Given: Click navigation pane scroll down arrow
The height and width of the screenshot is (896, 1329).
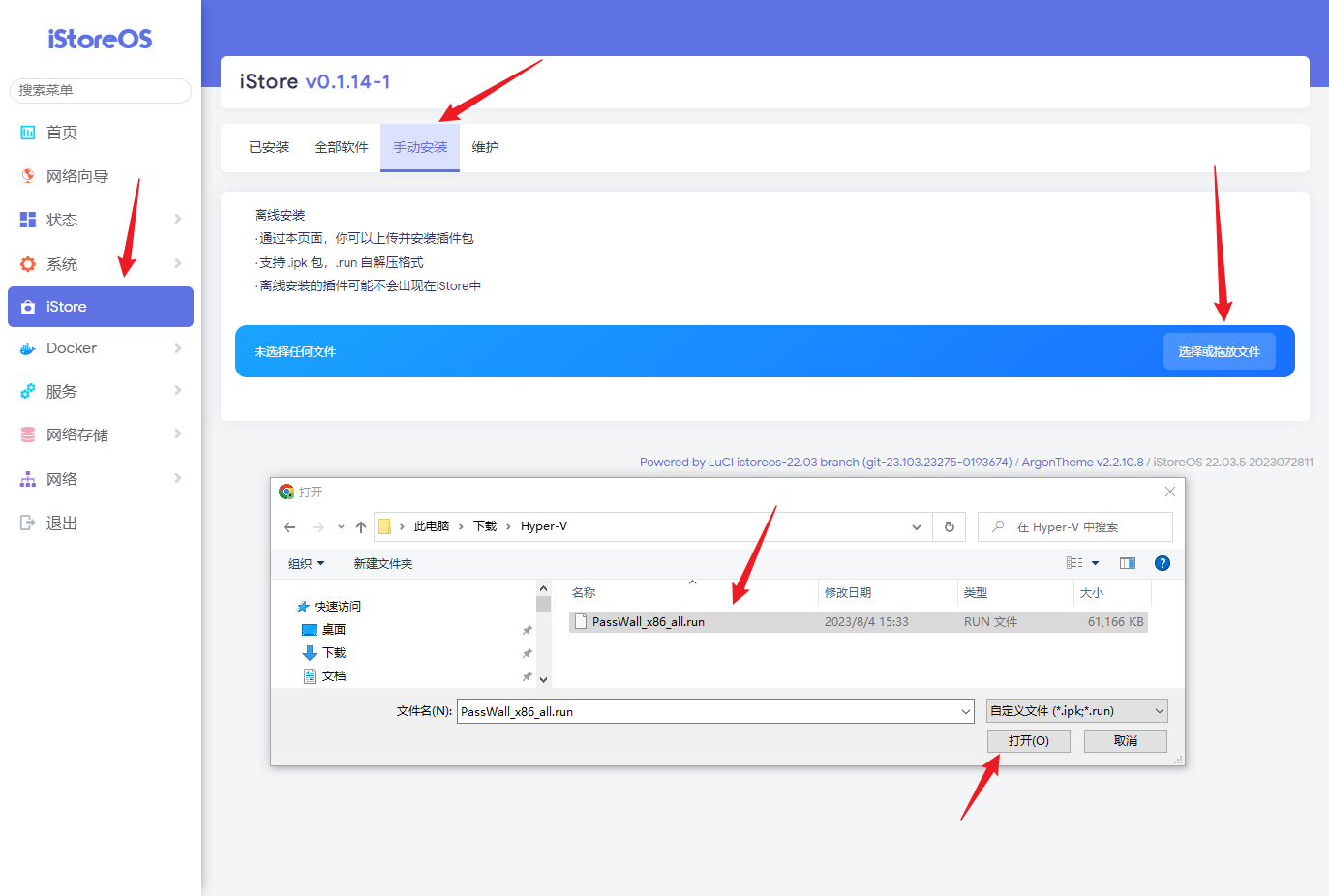Looking at the screenshot, I should [543, 680].
